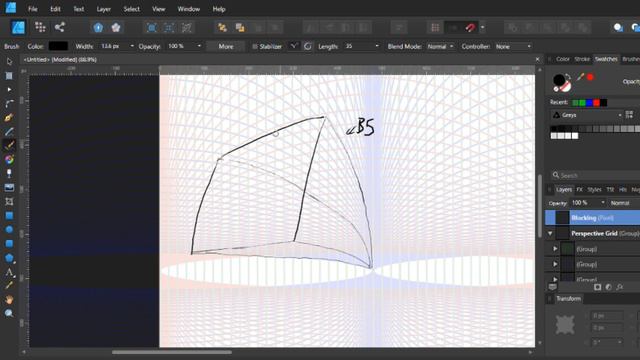
Task: Open the Greys palette dropdown
Action: click(x=586, y=115)
